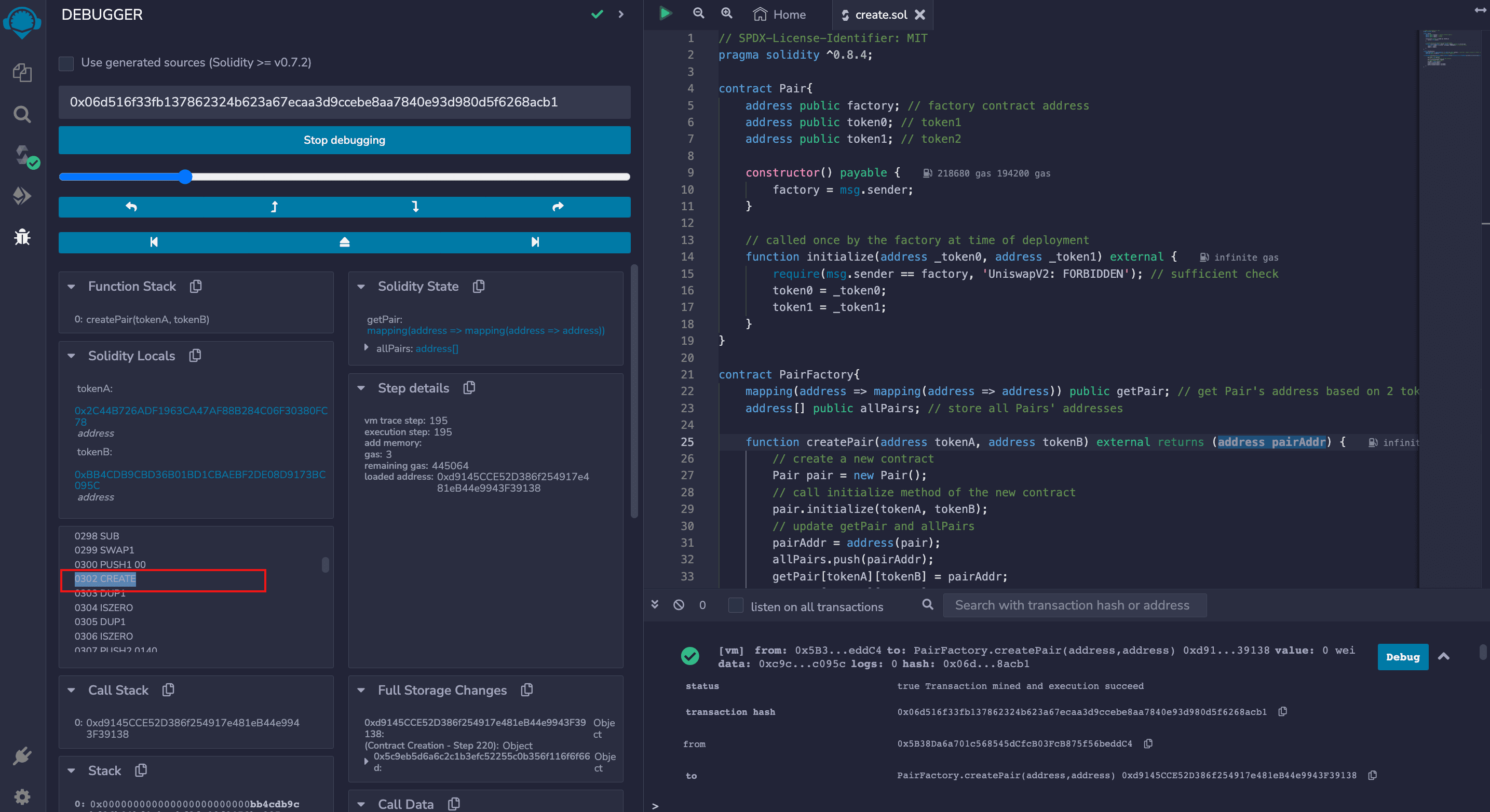Expand the allPairs state variable

pyautogui.click(x=366, y=348)
